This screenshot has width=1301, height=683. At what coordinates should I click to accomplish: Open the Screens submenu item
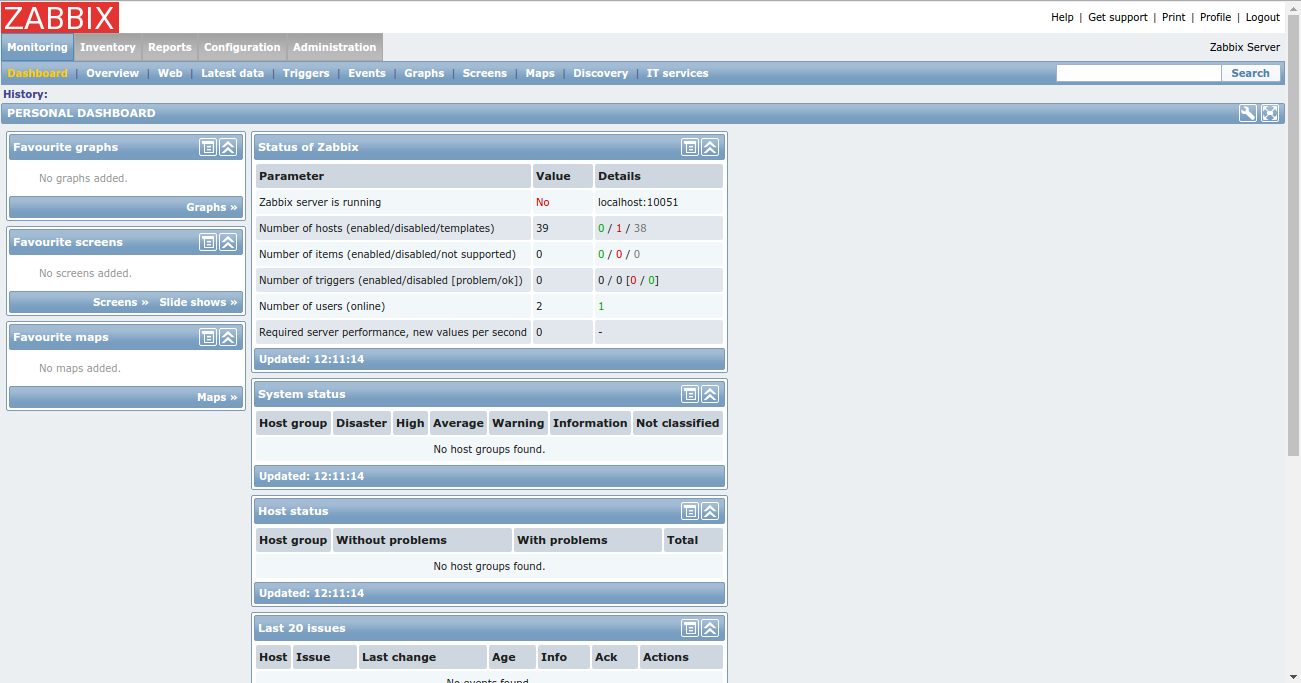coord(485,73)
